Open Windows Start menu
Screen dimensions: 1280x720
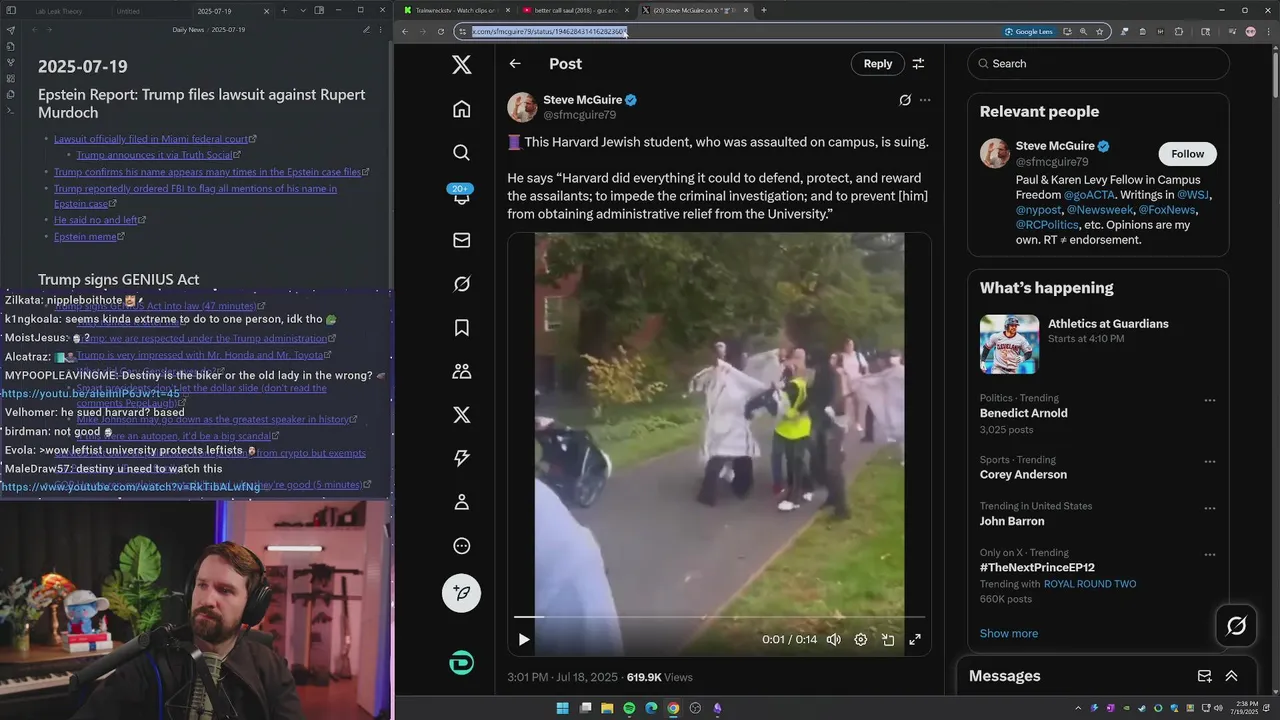coord(562,708)
